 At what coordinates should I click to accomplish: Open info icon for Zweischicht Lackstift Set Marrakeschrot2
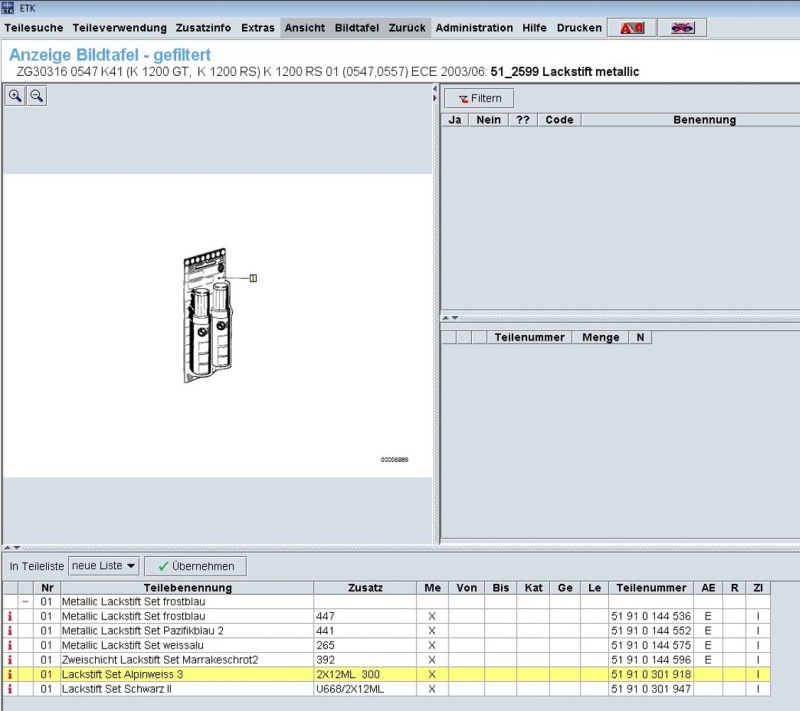pyautogui.click(x=10, y=660)
